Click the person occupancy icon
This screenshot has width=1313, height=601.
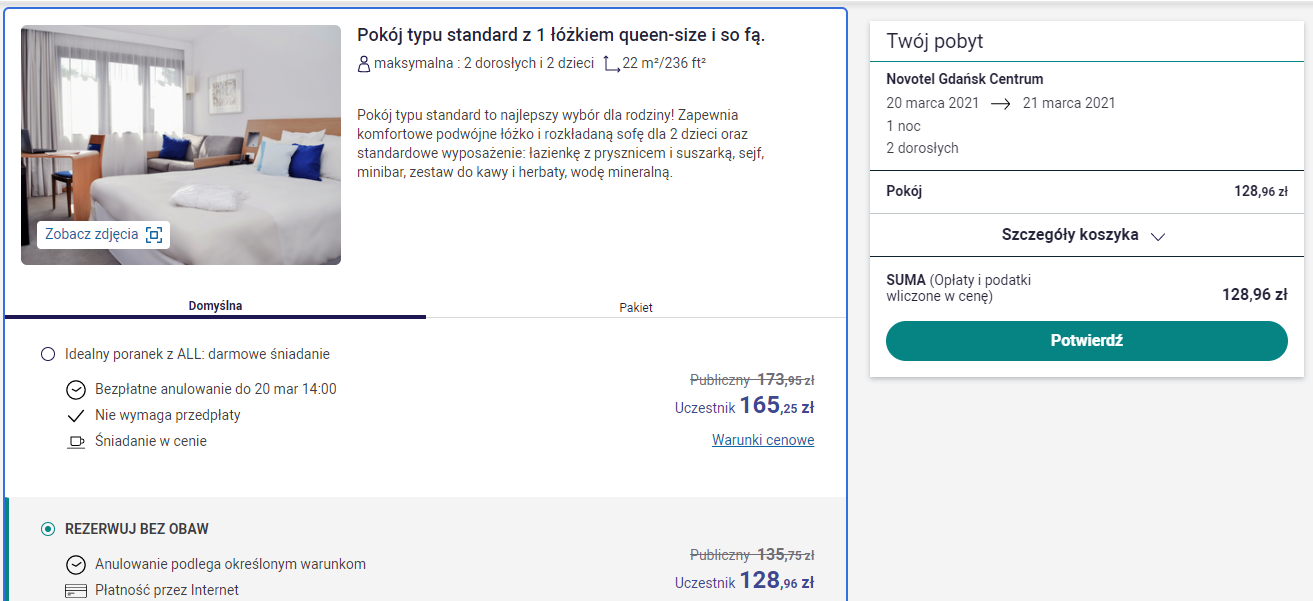coord(364,64)
